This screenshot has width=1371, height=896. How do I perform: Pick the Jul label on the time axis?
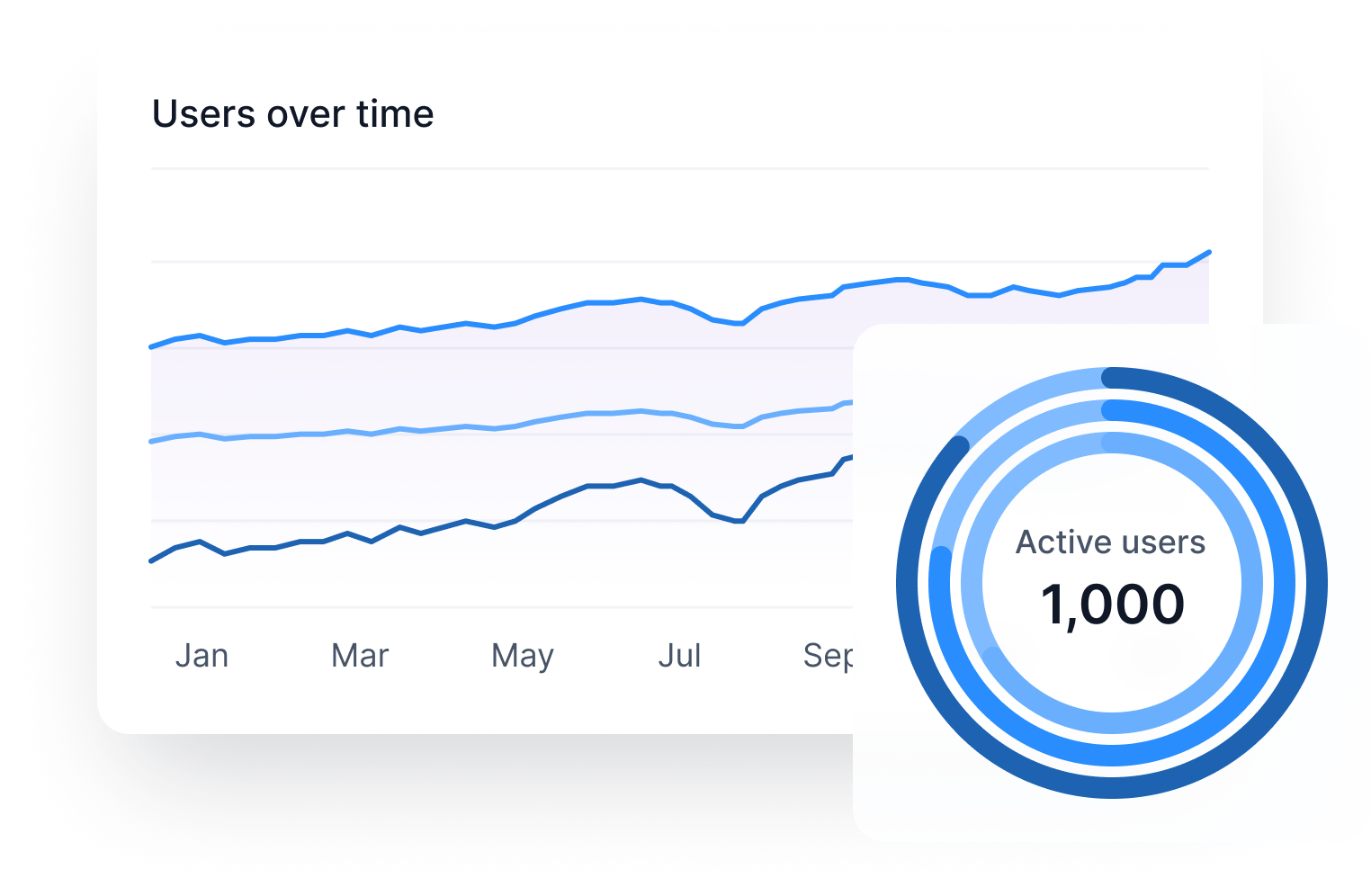(x=679, y=656)
